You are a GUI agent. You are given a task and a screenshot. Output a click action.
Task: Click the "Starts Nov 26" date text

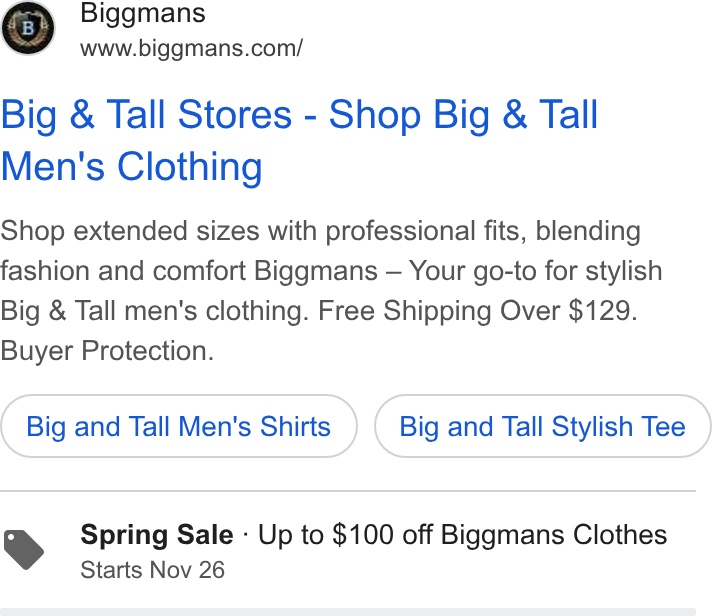153,570
